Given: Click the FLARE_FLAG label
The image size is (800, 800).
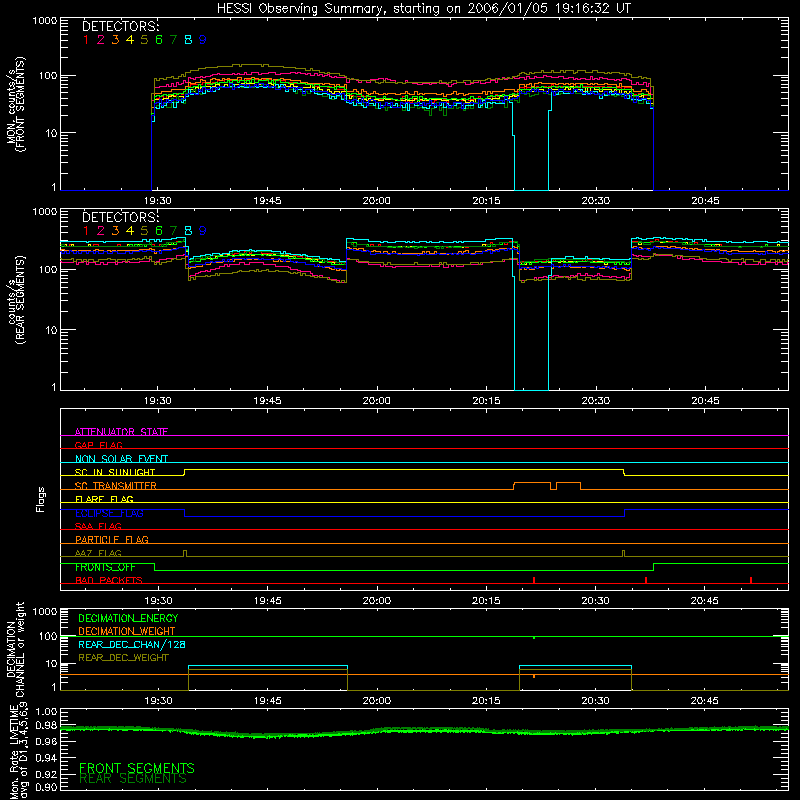Looking at the screenshot, I should tap(104, 499).
